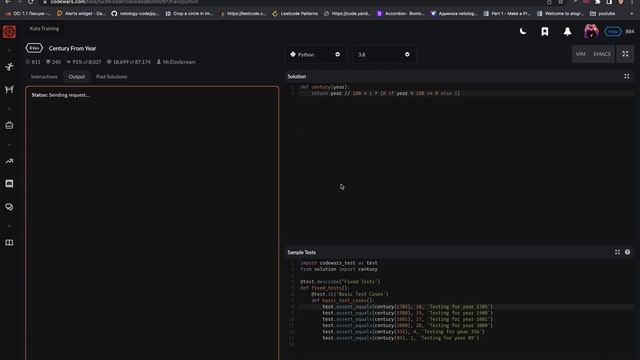The width and height of the screenshot is (640, 360).
Task: Open the Crop a circle bookmark
Action: point(189,13)
